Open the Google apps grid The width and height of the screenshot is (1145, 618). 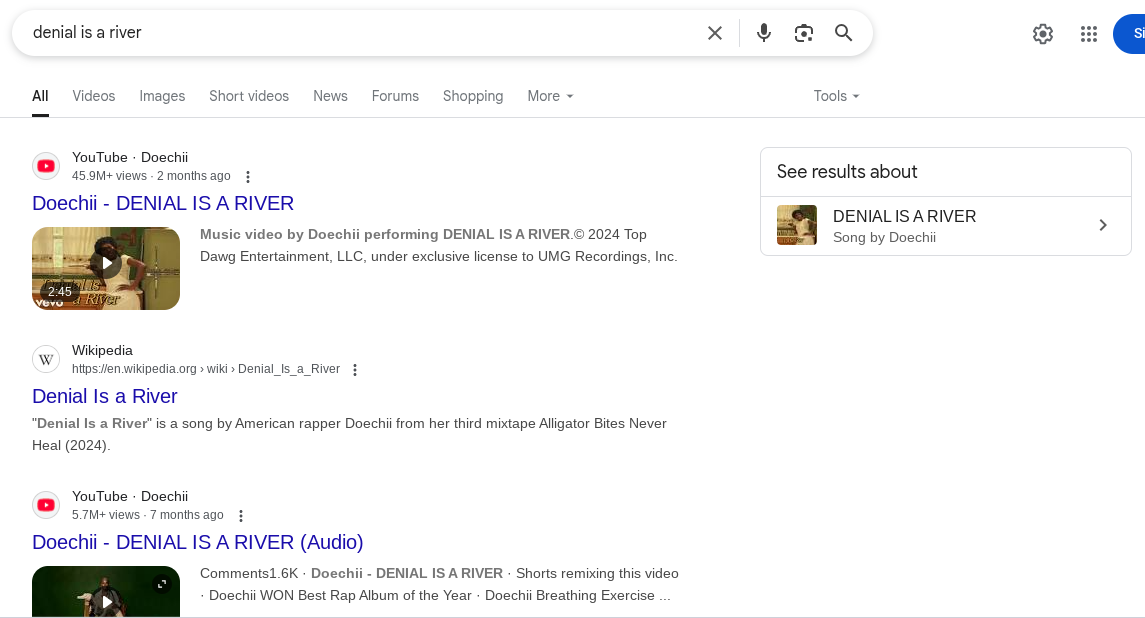(x=1089, y=34)
